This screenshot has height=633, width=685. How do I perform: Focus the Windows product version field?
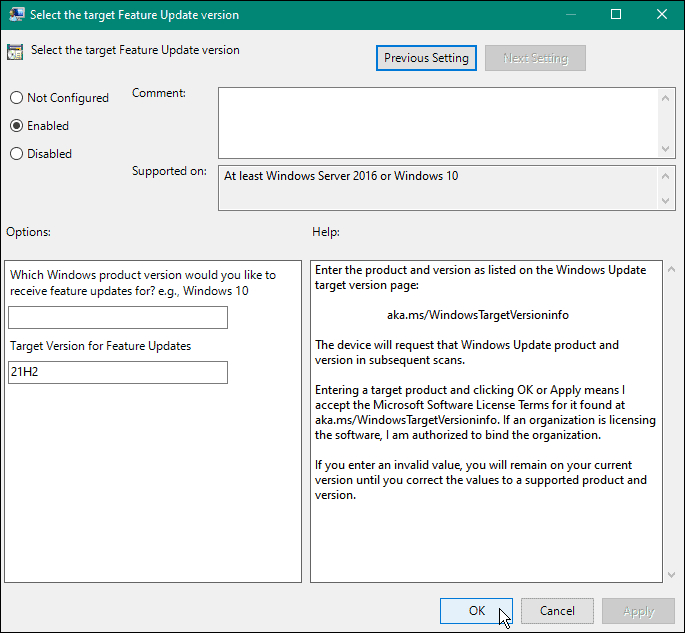pos(118,318)
